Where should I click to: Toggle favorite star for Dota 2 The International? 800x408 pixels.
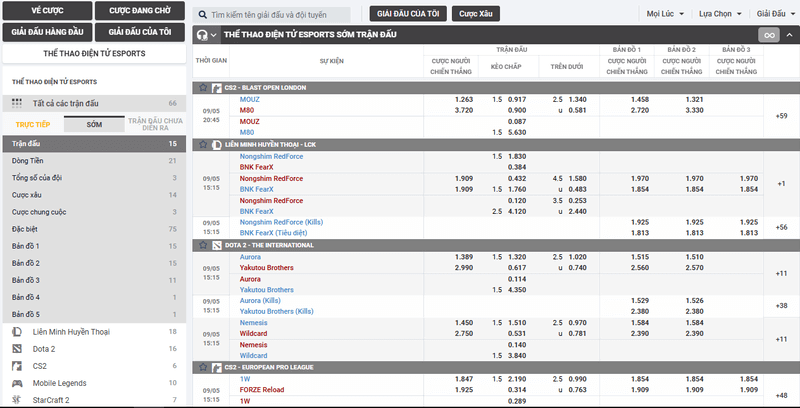(x=203, y=245)
